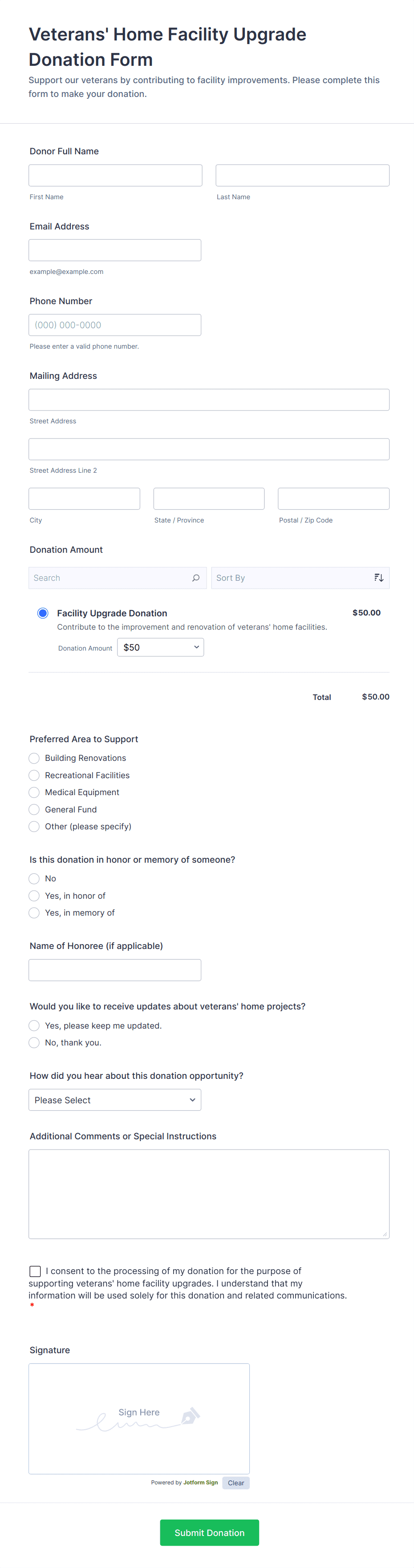
Task: Open the Donation Amount $50 dropdown
Action: click(x=160, y=647)
